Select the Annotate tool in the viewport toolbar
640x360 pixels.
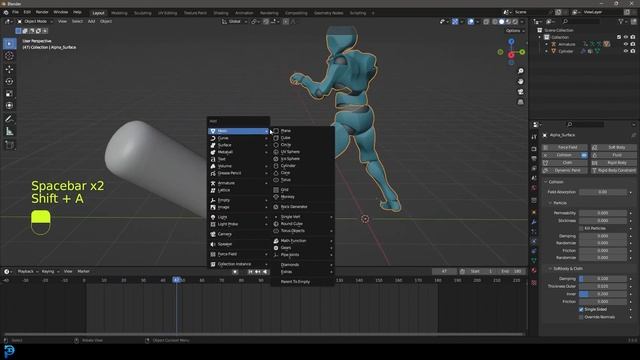tap(9, 119)
